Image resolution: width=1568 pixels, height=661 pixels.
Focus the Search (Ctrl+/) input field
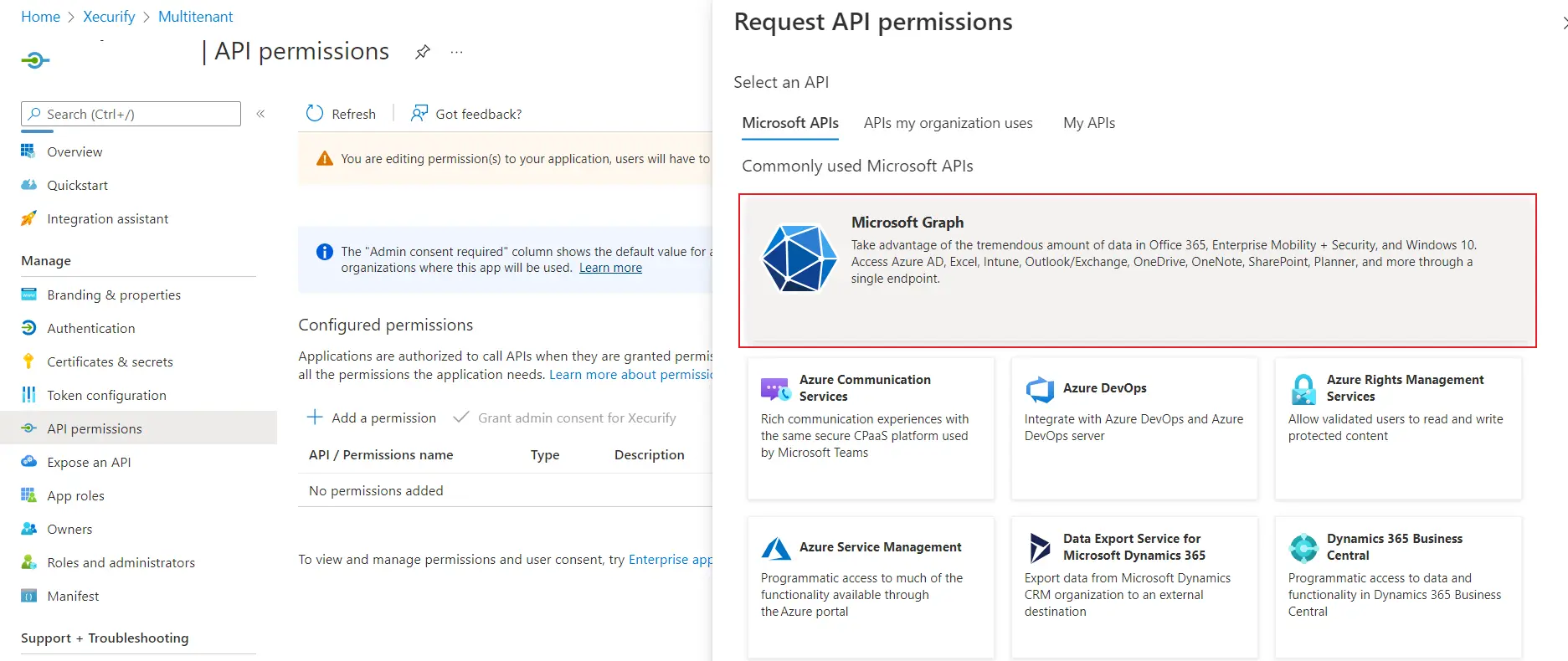pos(131,114)
